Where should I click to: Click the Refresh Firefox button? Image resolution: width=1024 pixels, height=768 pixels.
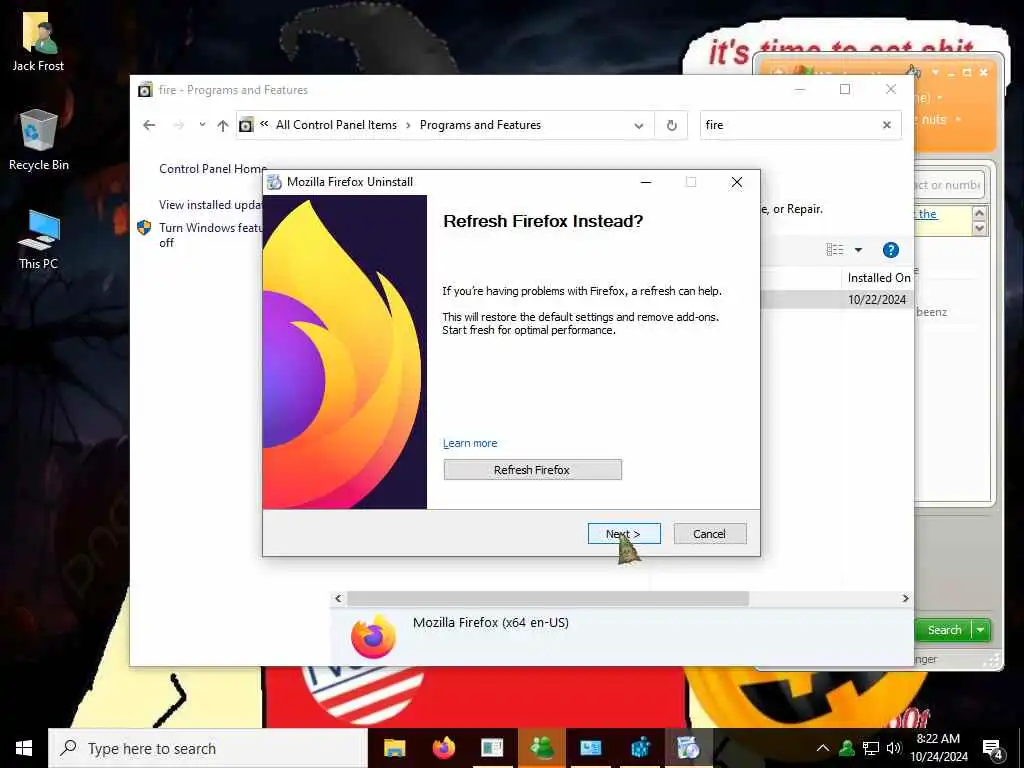(532, 470)
